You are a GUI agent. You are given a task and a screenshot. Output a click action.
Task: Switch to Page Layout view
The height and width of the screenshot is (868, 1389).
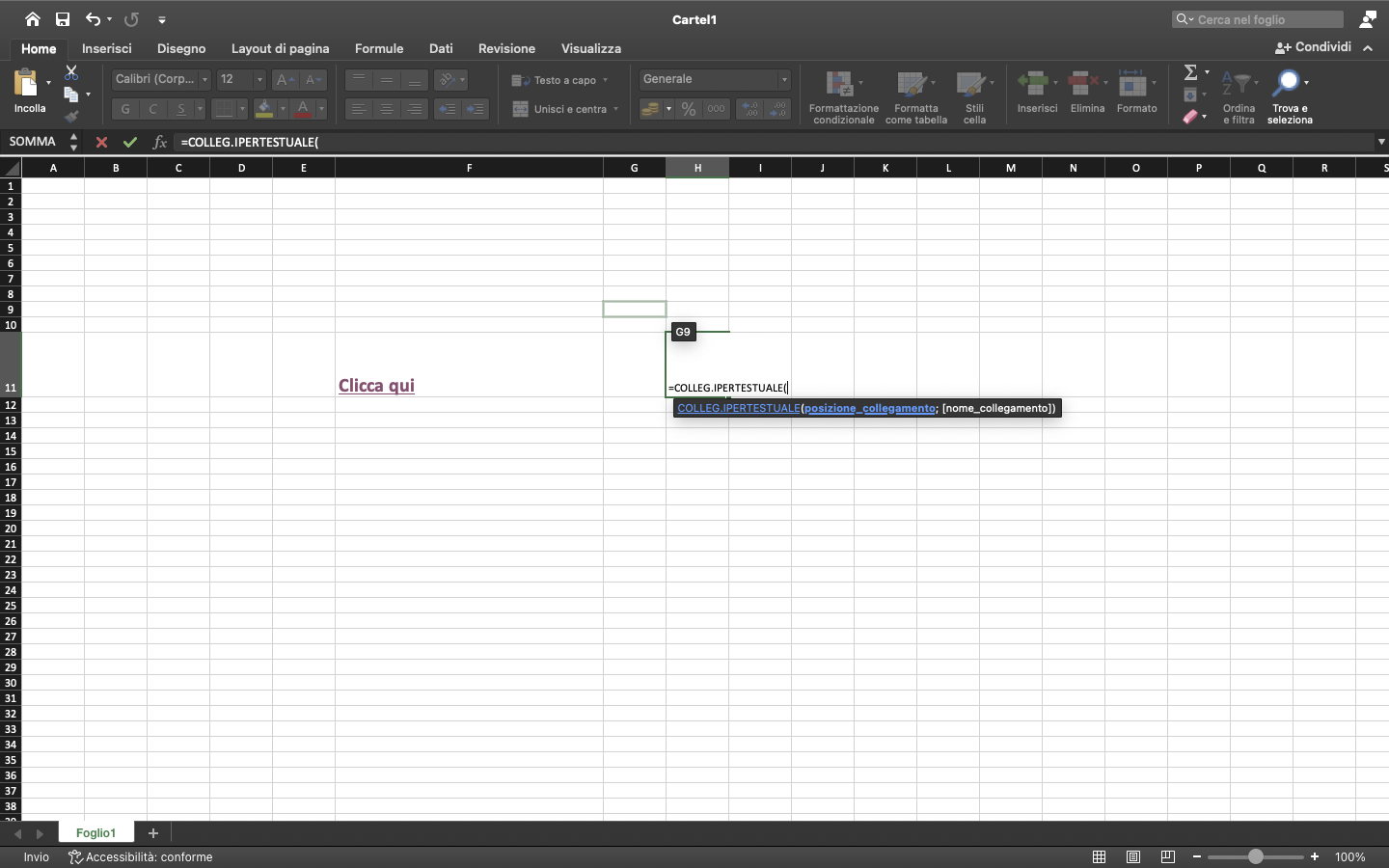1133,856
